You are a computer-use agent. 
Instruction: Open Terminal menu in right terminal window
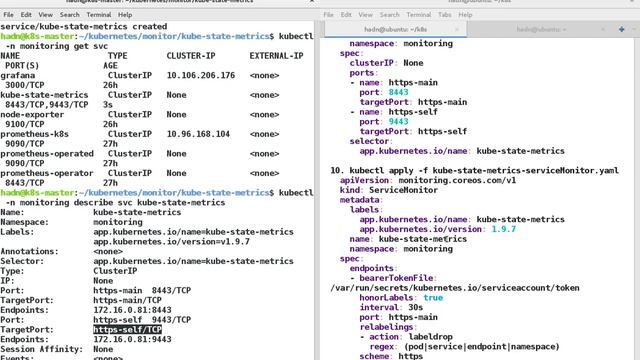419,15
